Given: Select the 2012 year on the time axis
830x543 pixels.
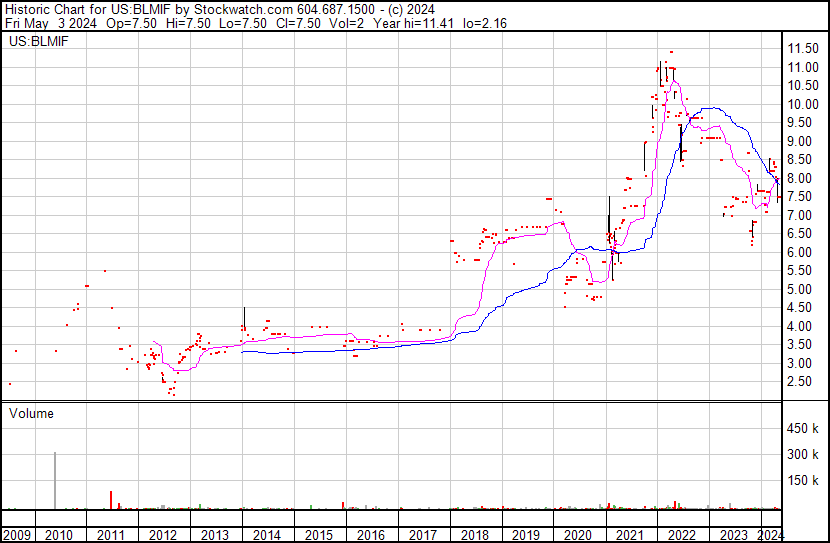Looking at the screenshot, I should point(163,535).
